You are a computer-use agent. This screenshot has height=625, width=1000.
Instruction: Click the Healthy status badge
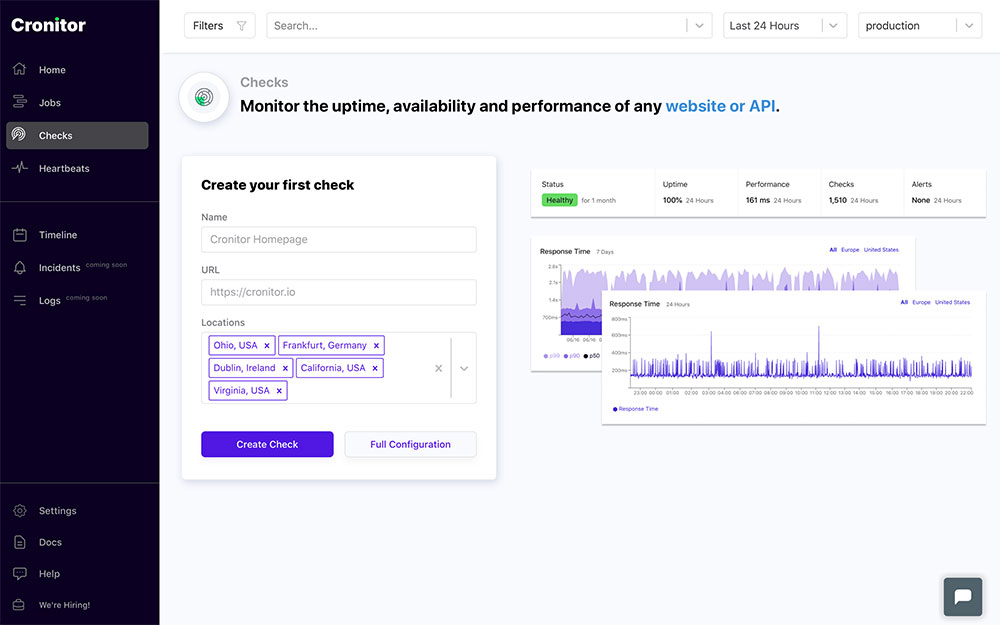point(559,200)
